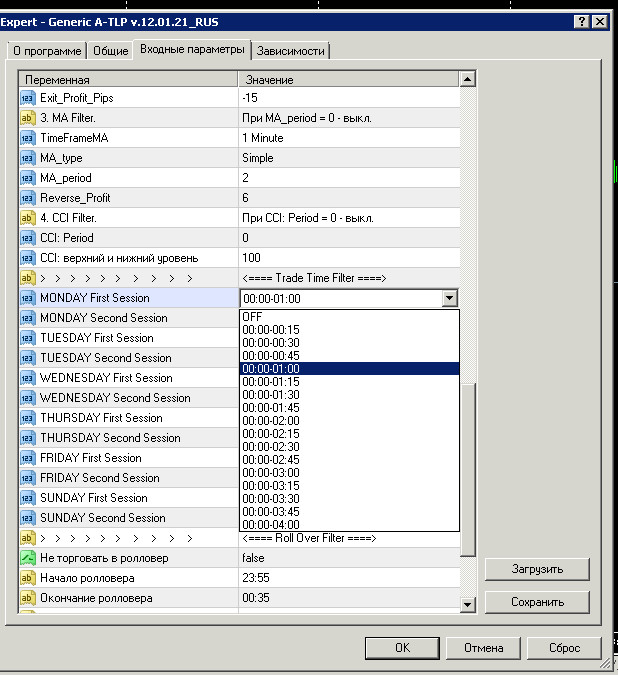Switch to the Общие tab
Image resolution: width=618 pixels, height=676 pixels.
point(111,51)
